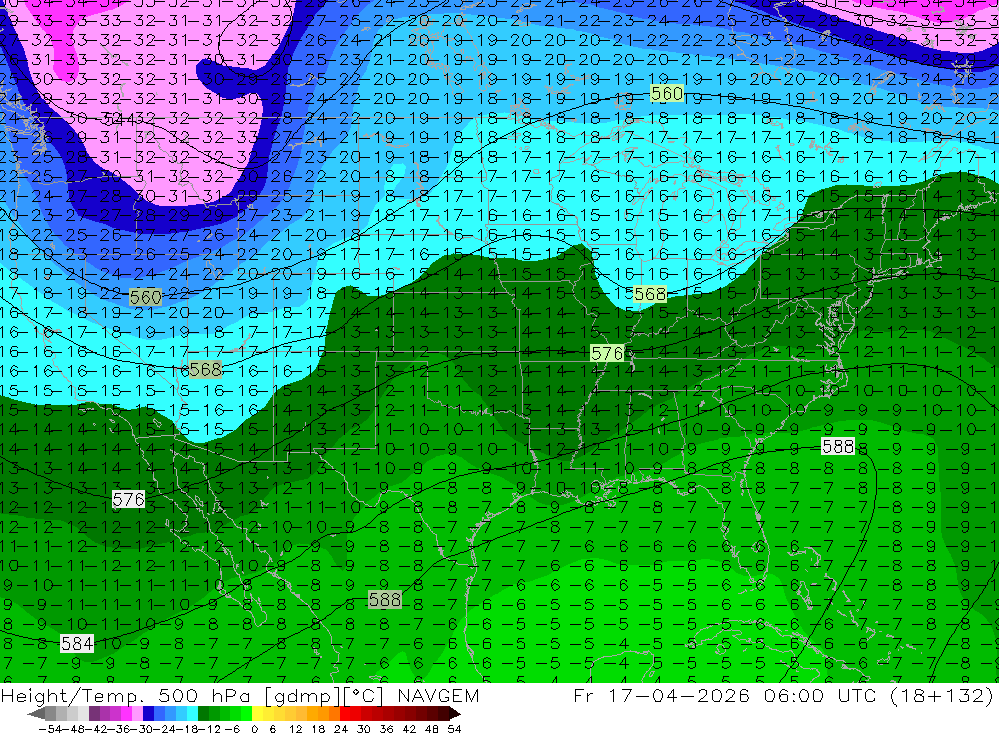
Task: Click the 588 contour label over the western Gulf
Action: coord(385,600)
